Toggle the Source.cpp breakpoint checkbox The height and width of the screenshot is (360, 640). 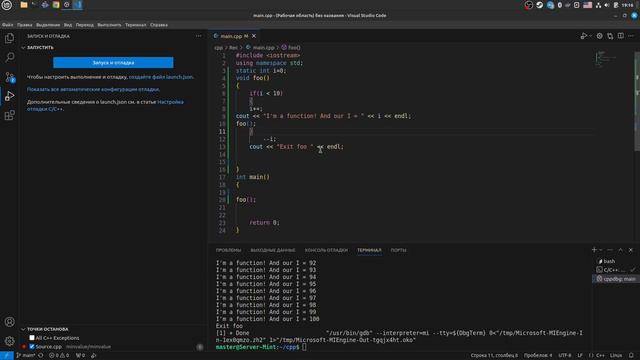(32, 347)
